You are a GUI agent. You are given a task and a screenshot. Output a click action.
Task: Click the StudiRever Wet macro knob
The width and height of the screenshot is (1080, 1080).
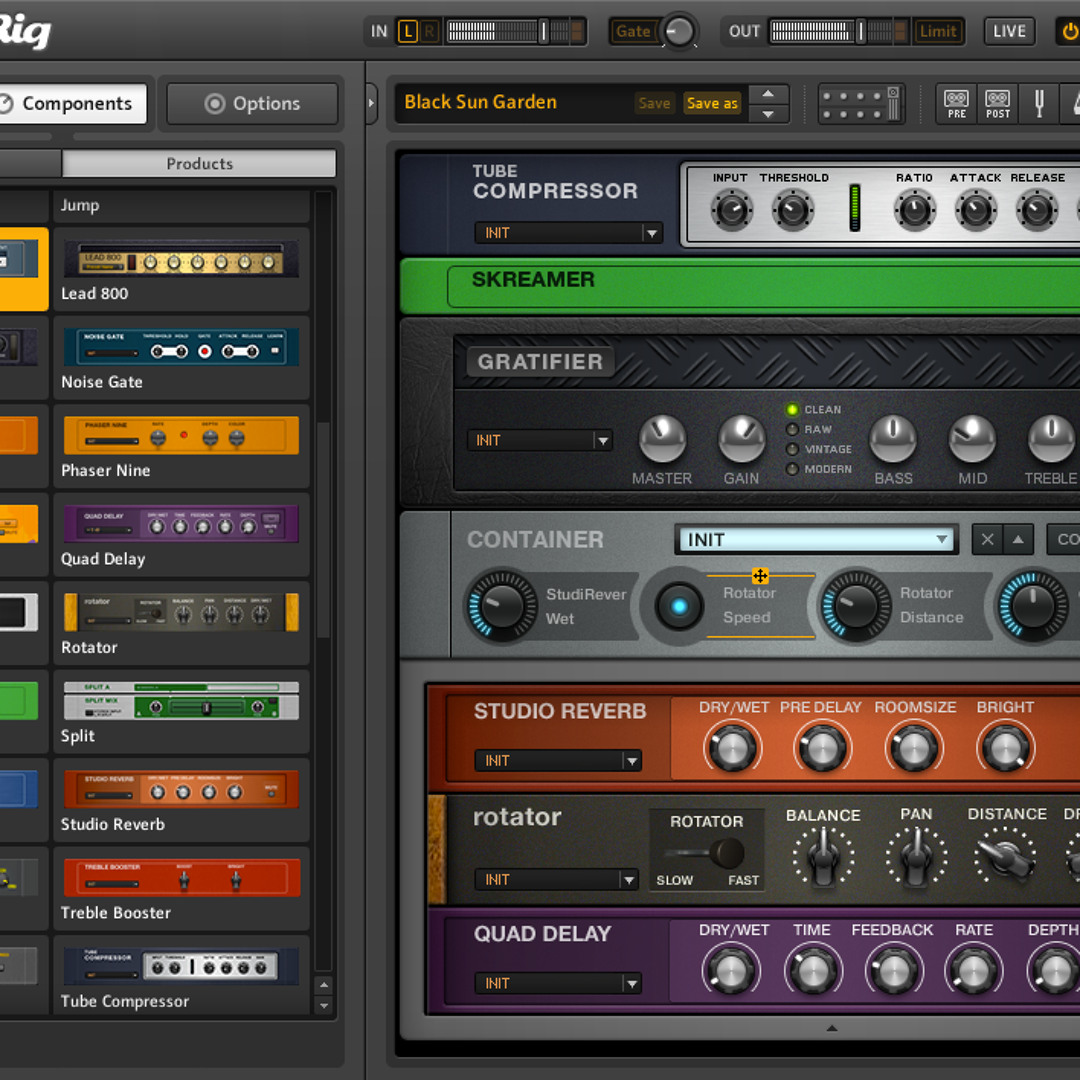(x=503, y=606)
